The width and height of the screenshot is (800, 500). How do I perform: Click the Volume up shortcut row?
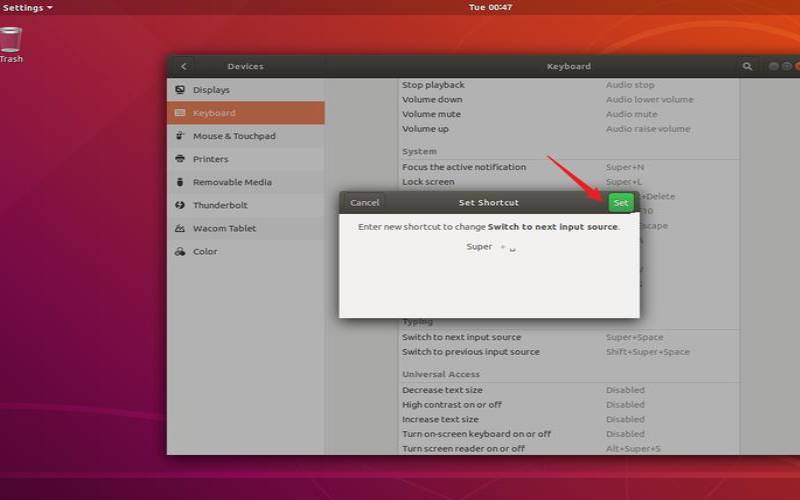pos(568,129)
